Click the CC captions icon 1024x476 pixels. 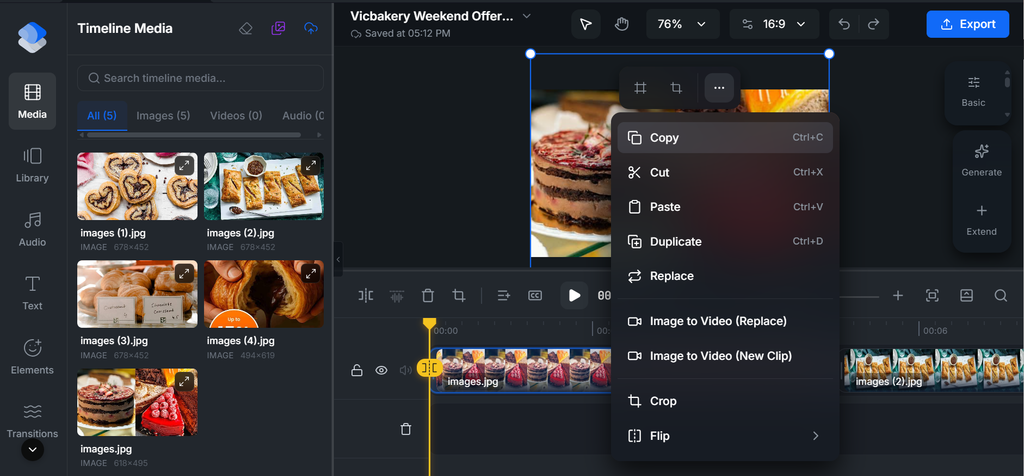point(535,296)
